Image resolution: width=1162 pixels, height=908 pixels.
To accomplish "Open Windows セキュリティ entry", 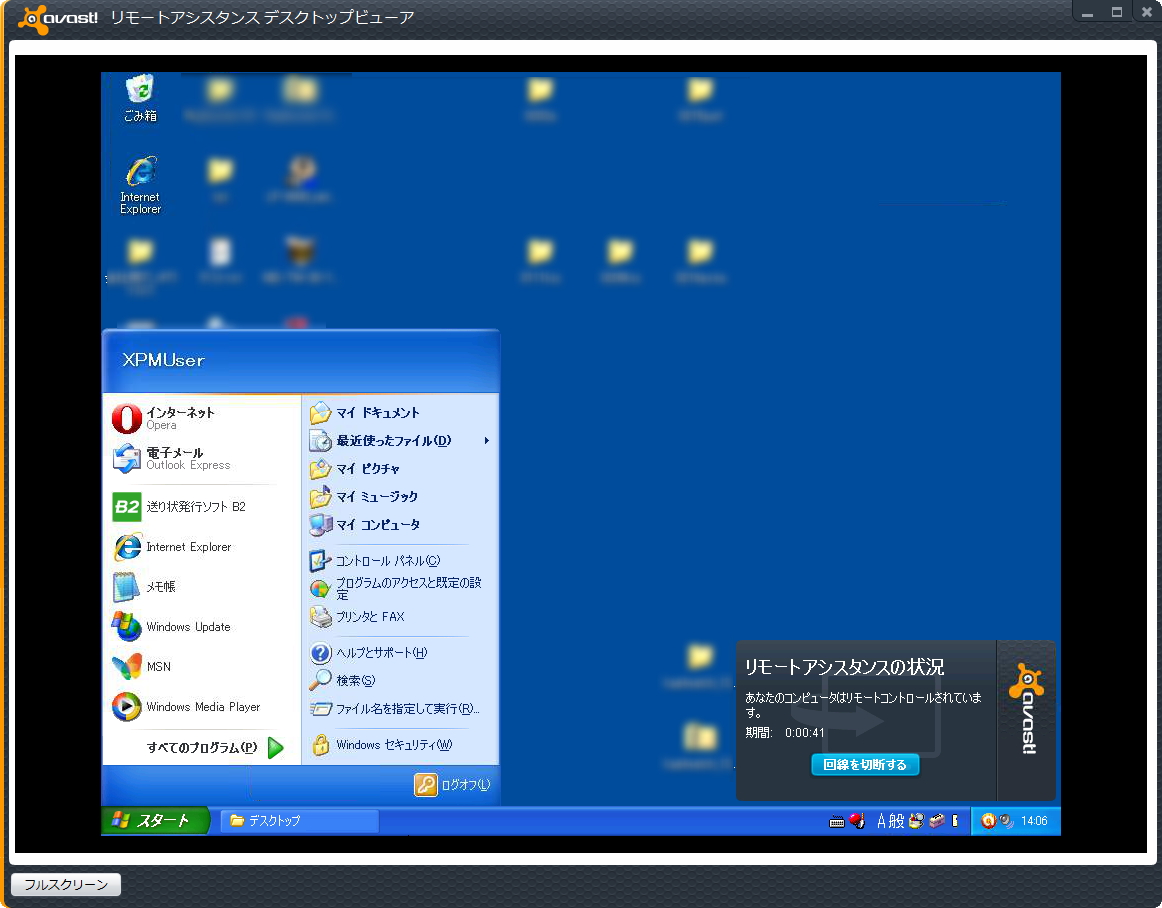I will click(400, 745).
